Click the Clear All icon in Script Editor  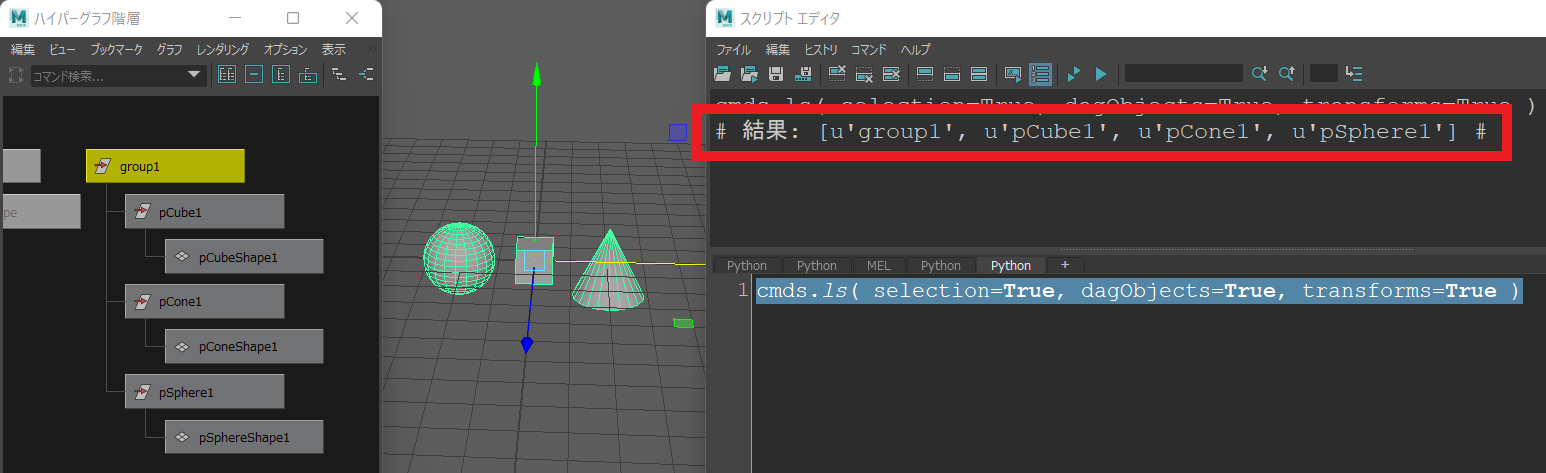point(892,73)
